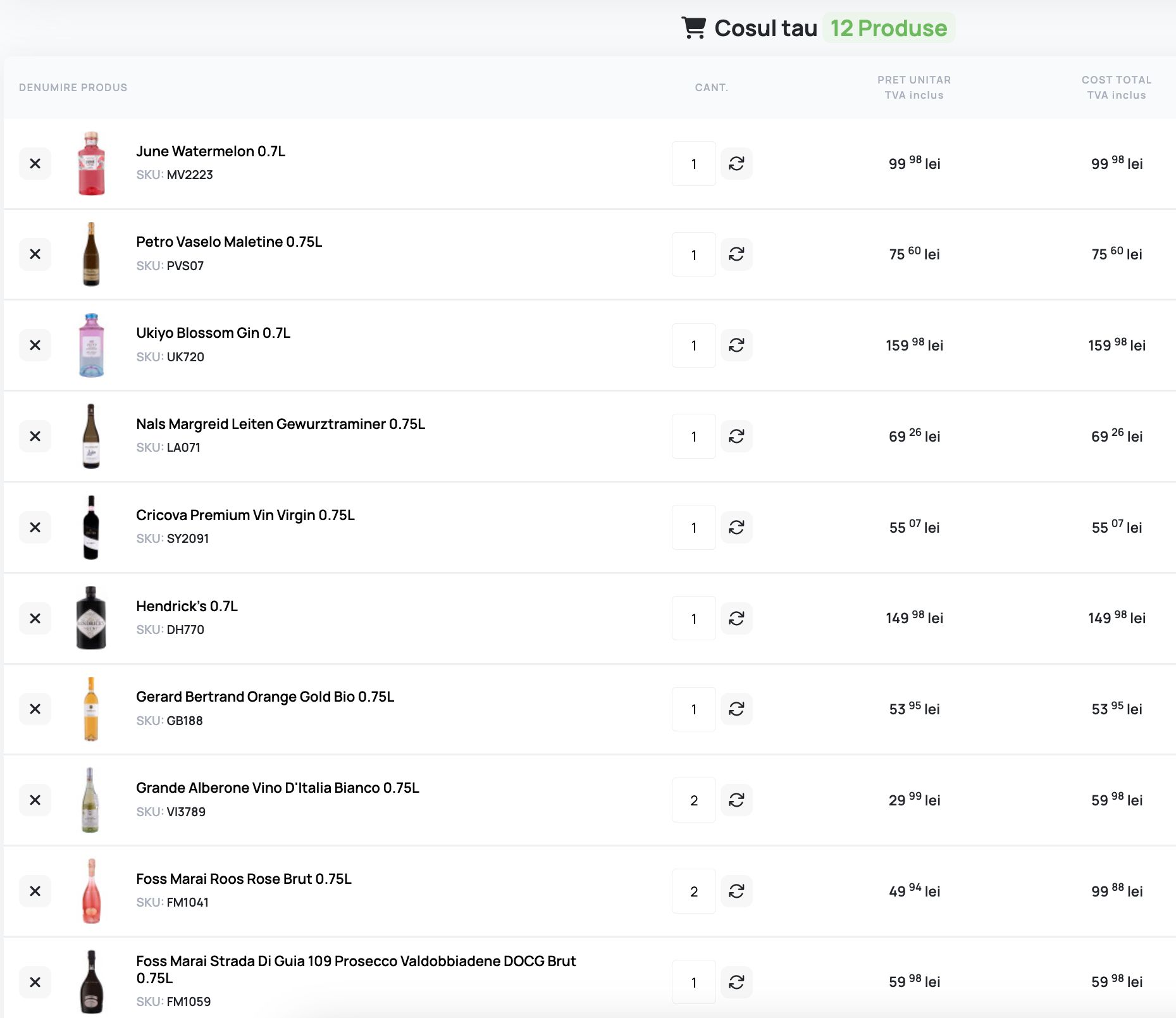
Task: Remove Foss Marai Strada Di Guia Prosecco
Action: [35, 983]
